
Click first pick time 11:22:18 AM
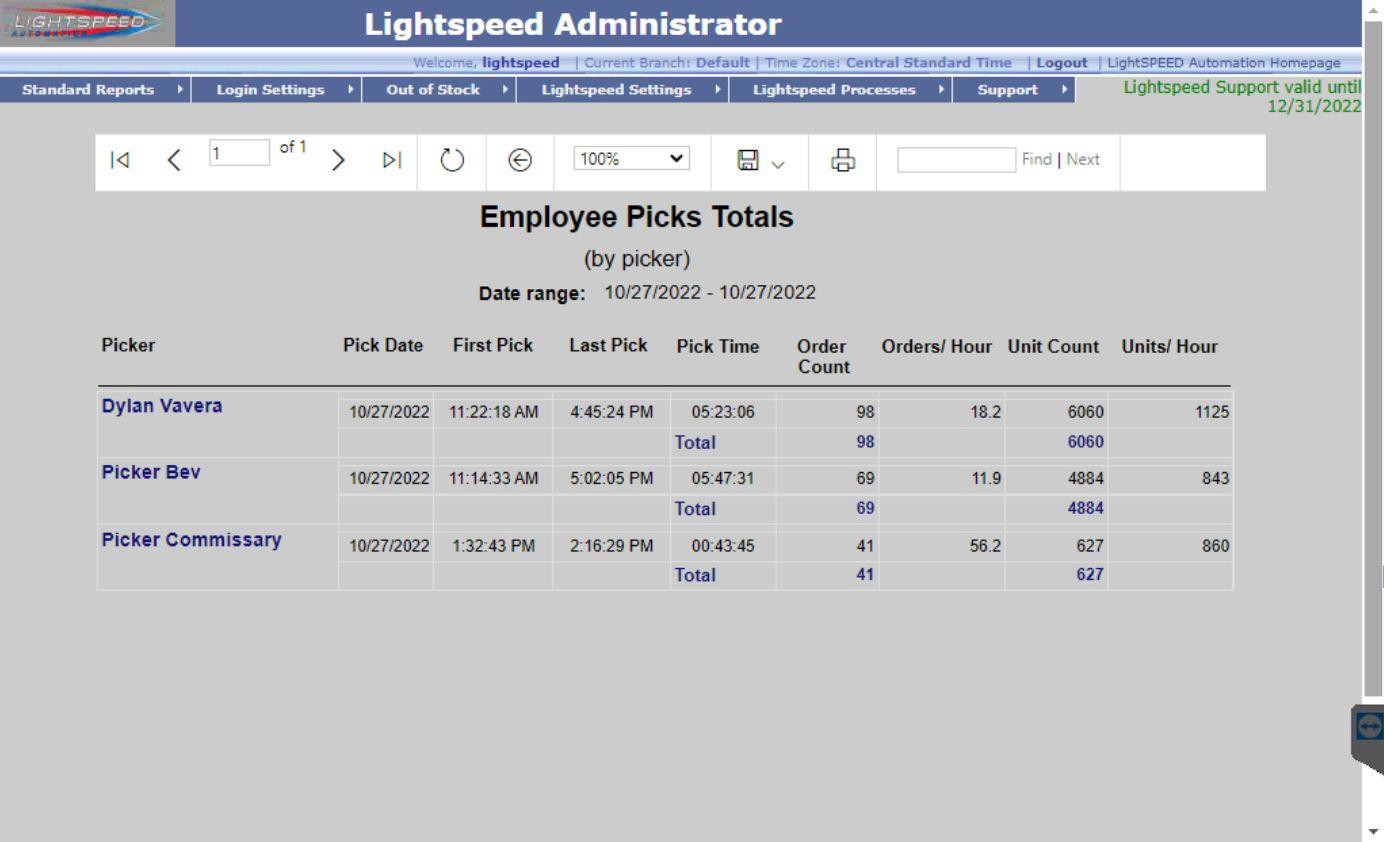(x=494, y=412)
